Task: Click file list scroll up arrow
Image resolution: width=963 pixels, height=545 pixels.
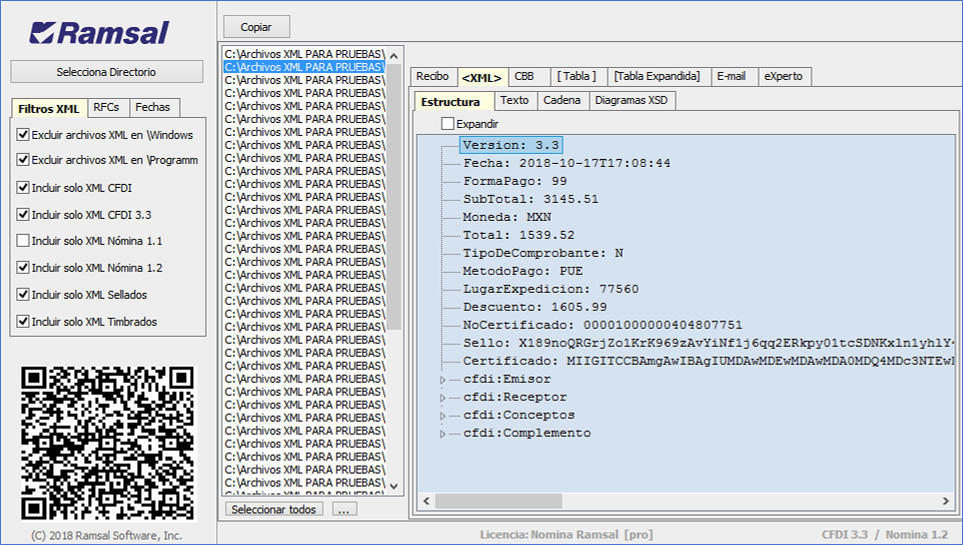Action: click(394, 56)
